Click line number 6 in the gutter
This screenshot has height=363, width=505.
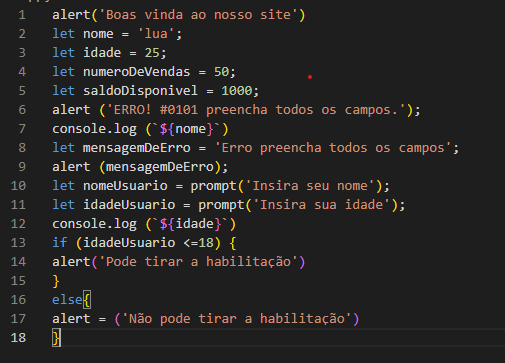pos(22,110)
